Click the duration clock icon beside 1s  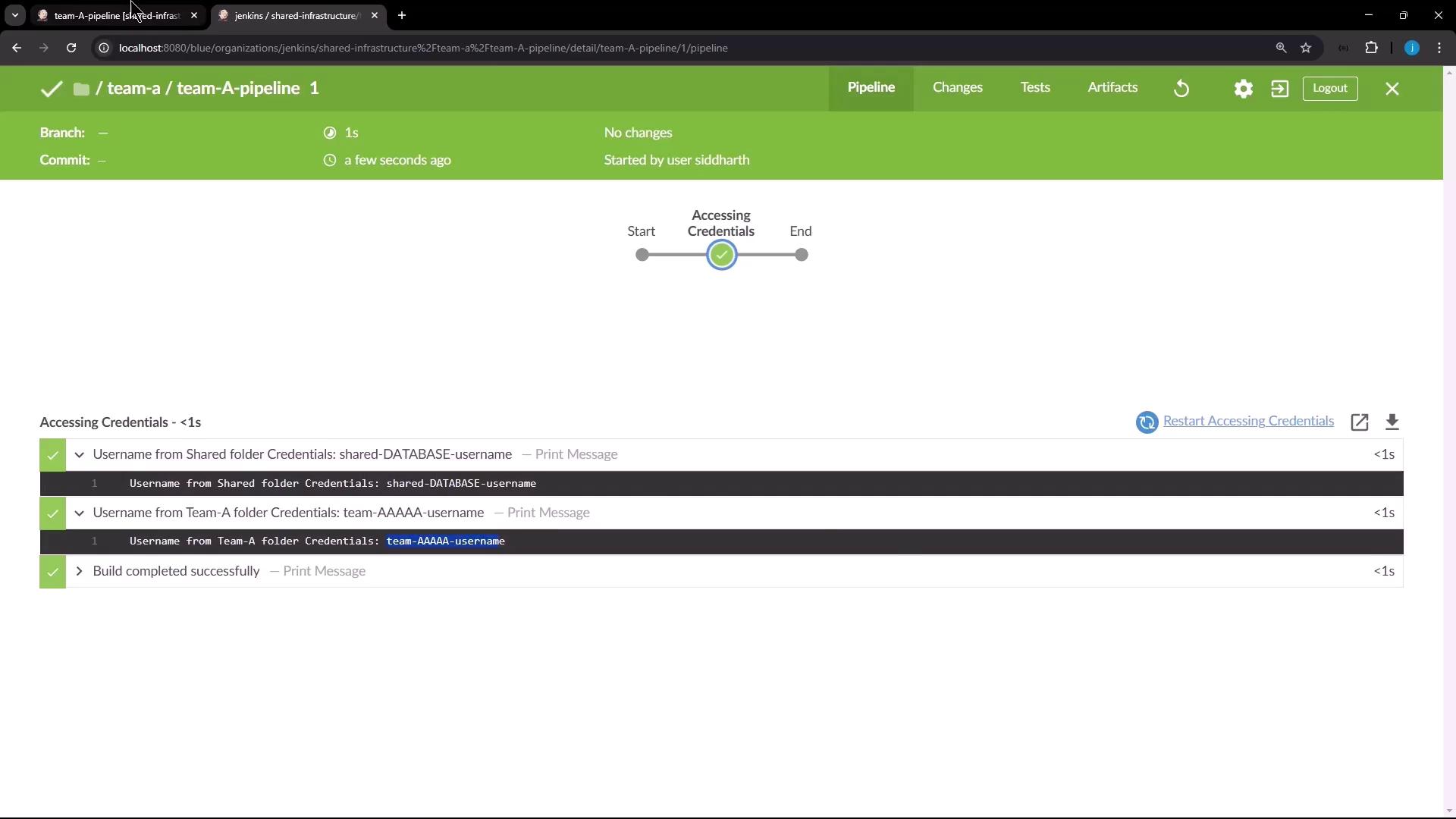tap(329, 133)
